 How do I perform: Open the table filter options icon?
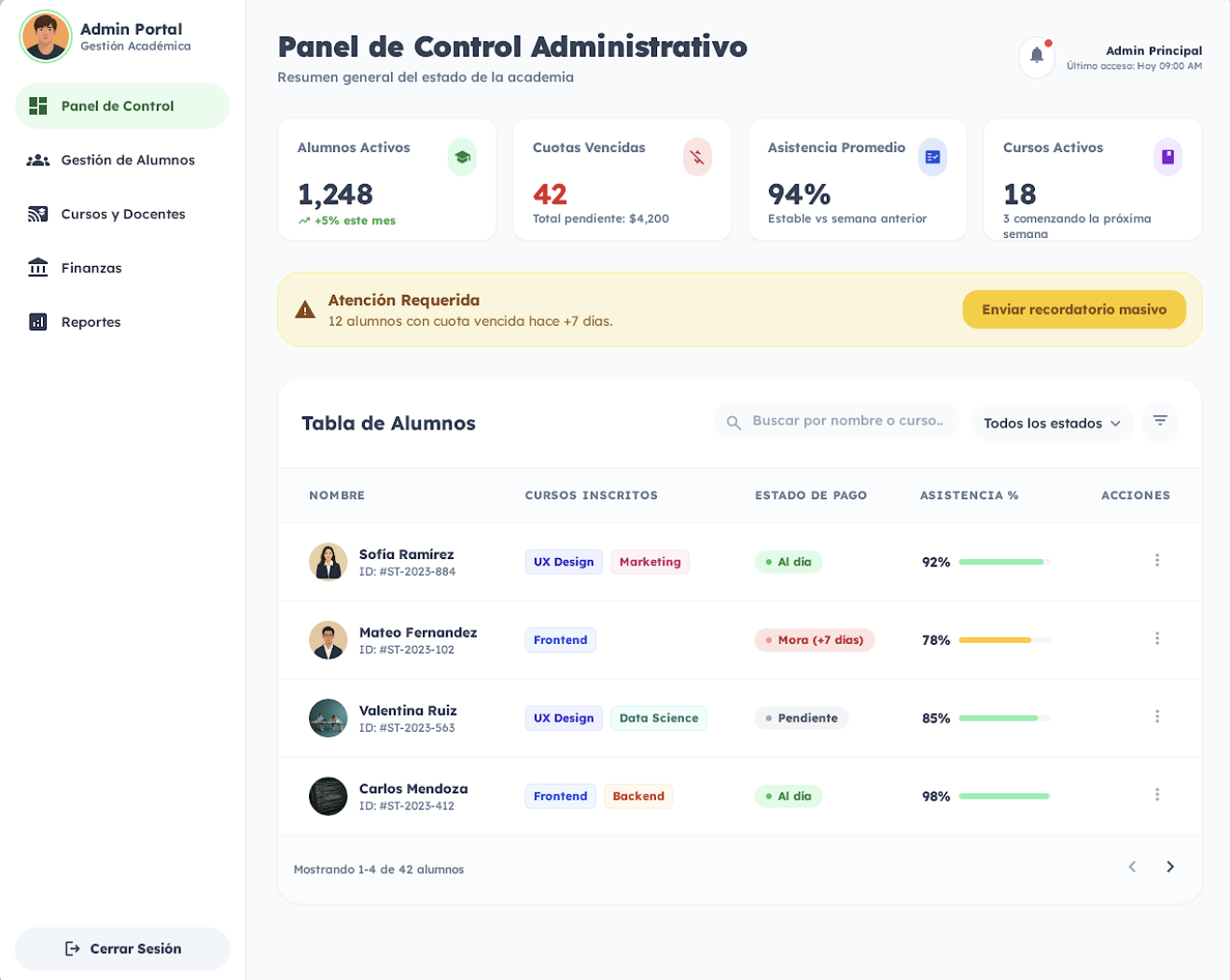point(1159,422)
